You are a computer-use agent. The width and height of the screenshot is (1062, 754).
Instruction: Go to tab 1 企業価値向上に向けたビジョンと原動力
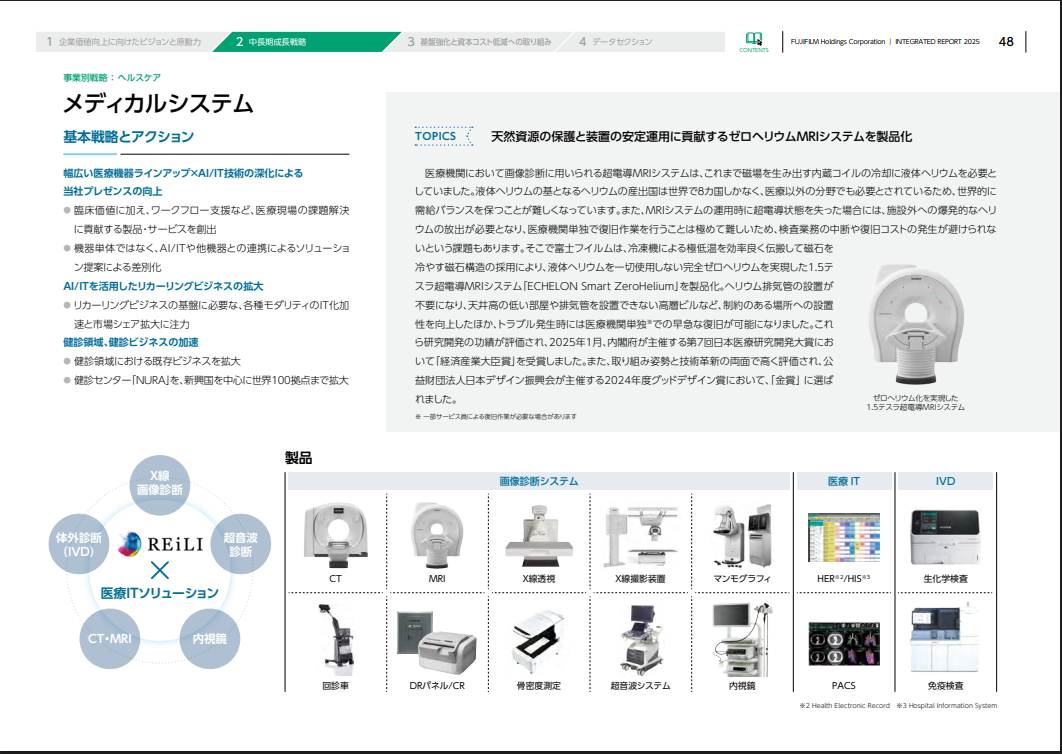[130, 42]
